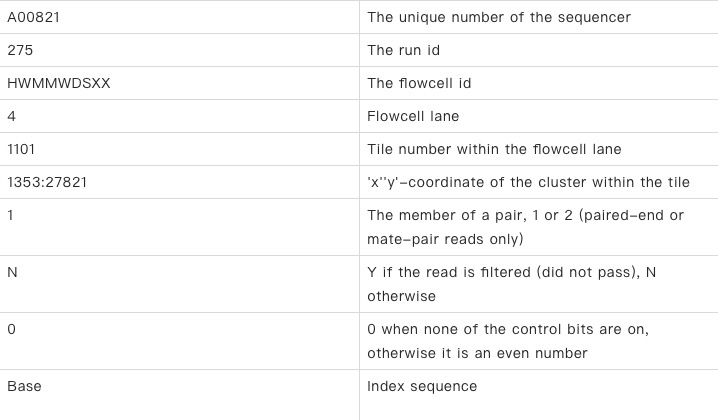718x420 pixels.
Task: Click the 'Flowcell lane' description
Action: [413, 116]
